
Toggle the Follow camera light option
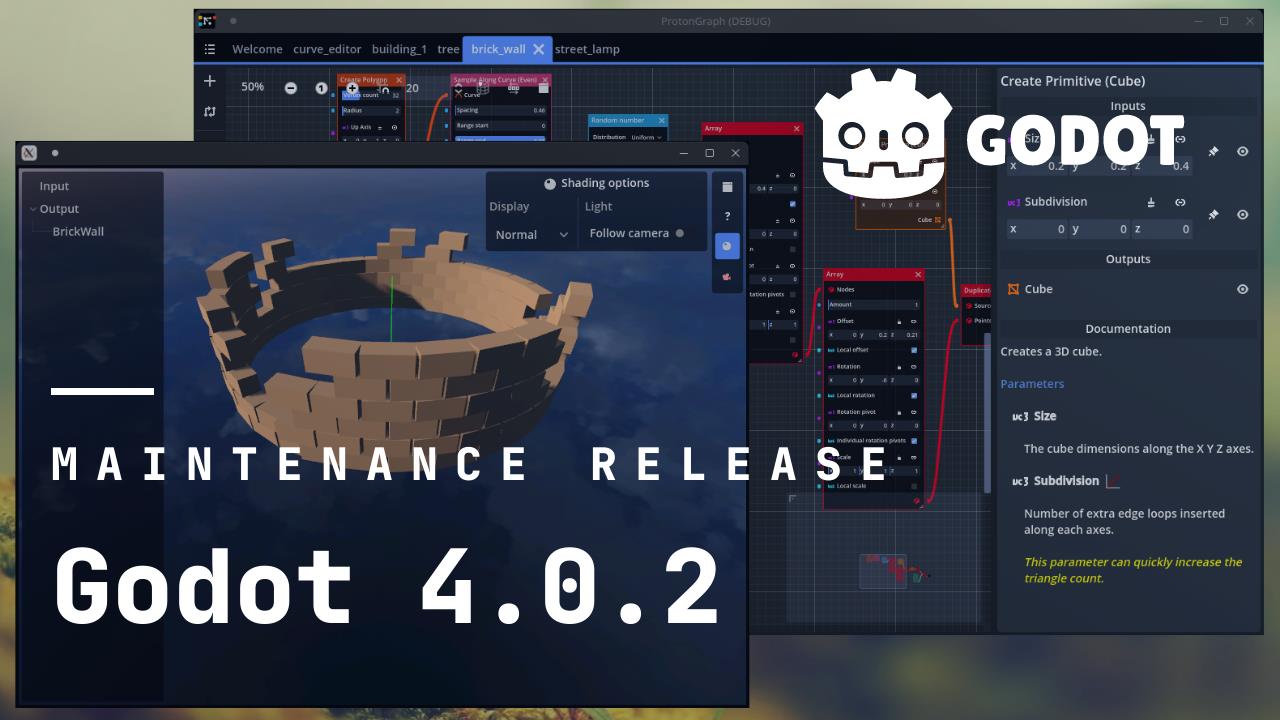680,233
